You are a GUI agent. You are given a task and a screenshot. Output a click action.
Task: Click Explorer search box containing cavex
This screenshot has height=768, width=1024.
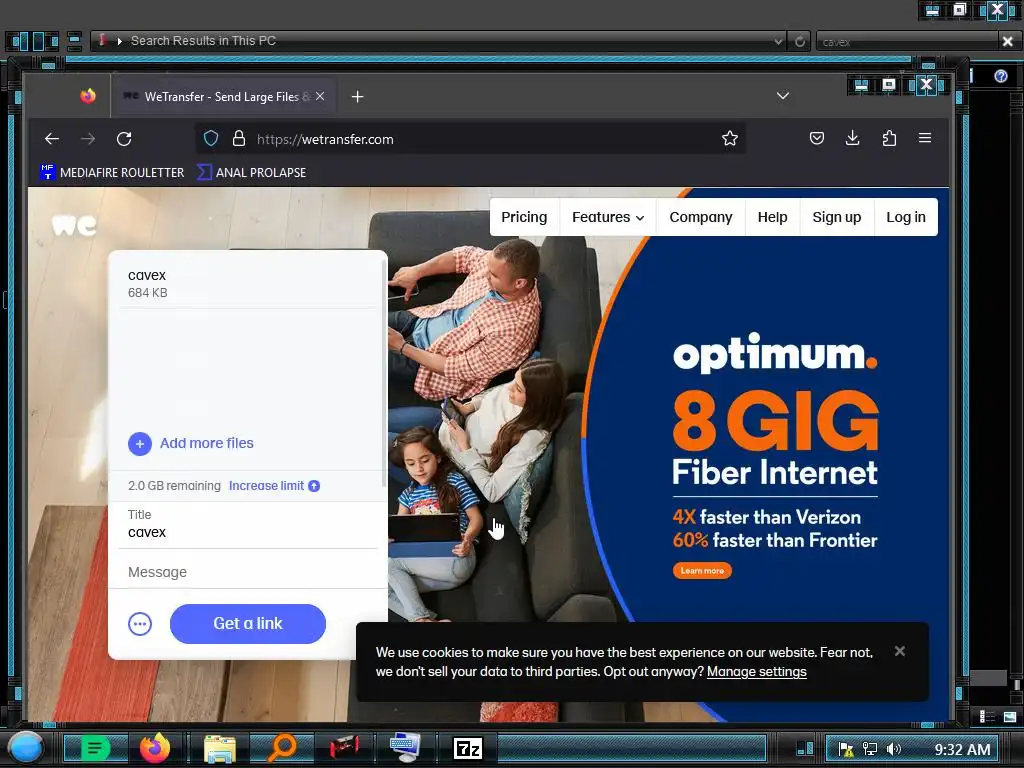(907, 41)
